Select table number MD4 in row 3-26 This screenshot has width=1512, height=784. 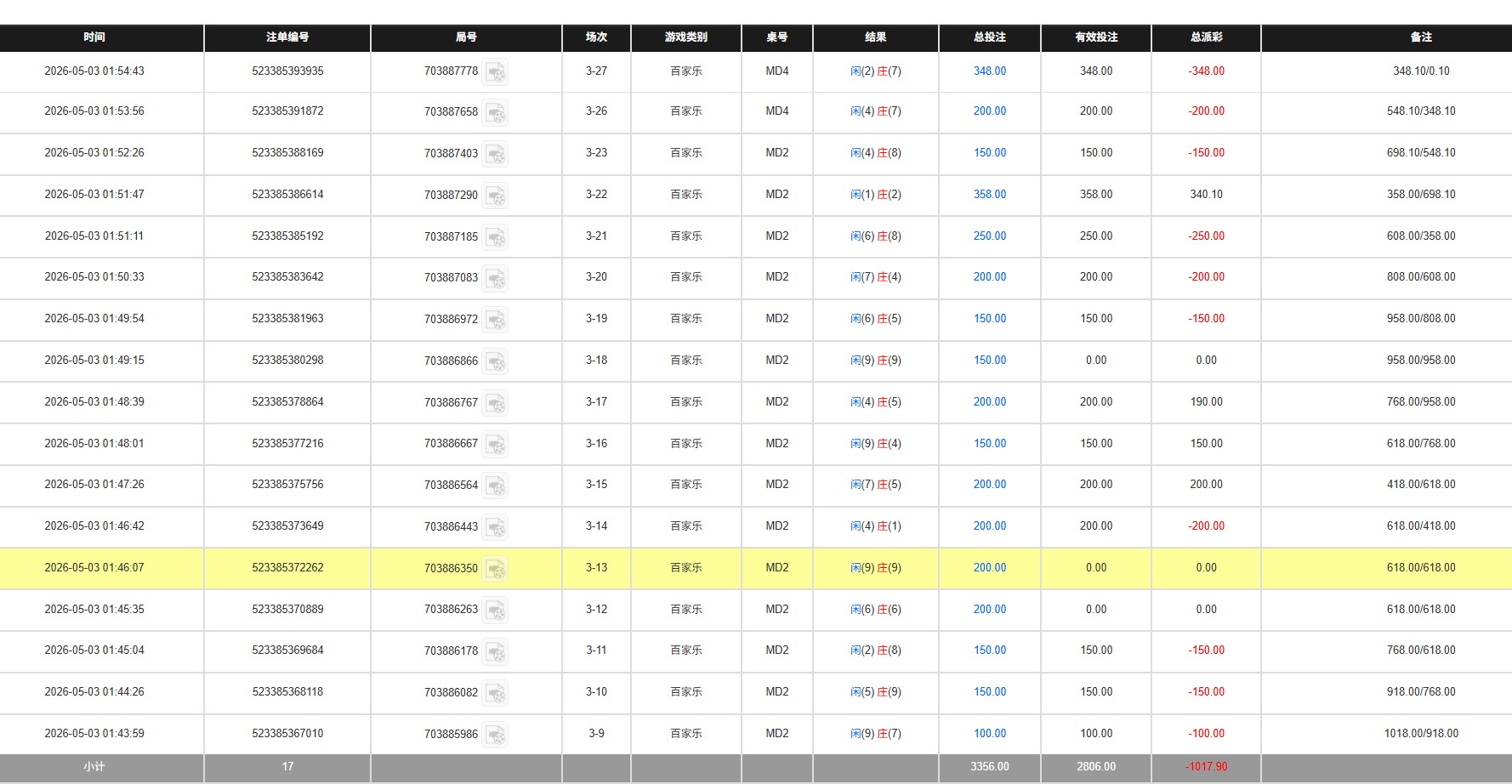777,111
